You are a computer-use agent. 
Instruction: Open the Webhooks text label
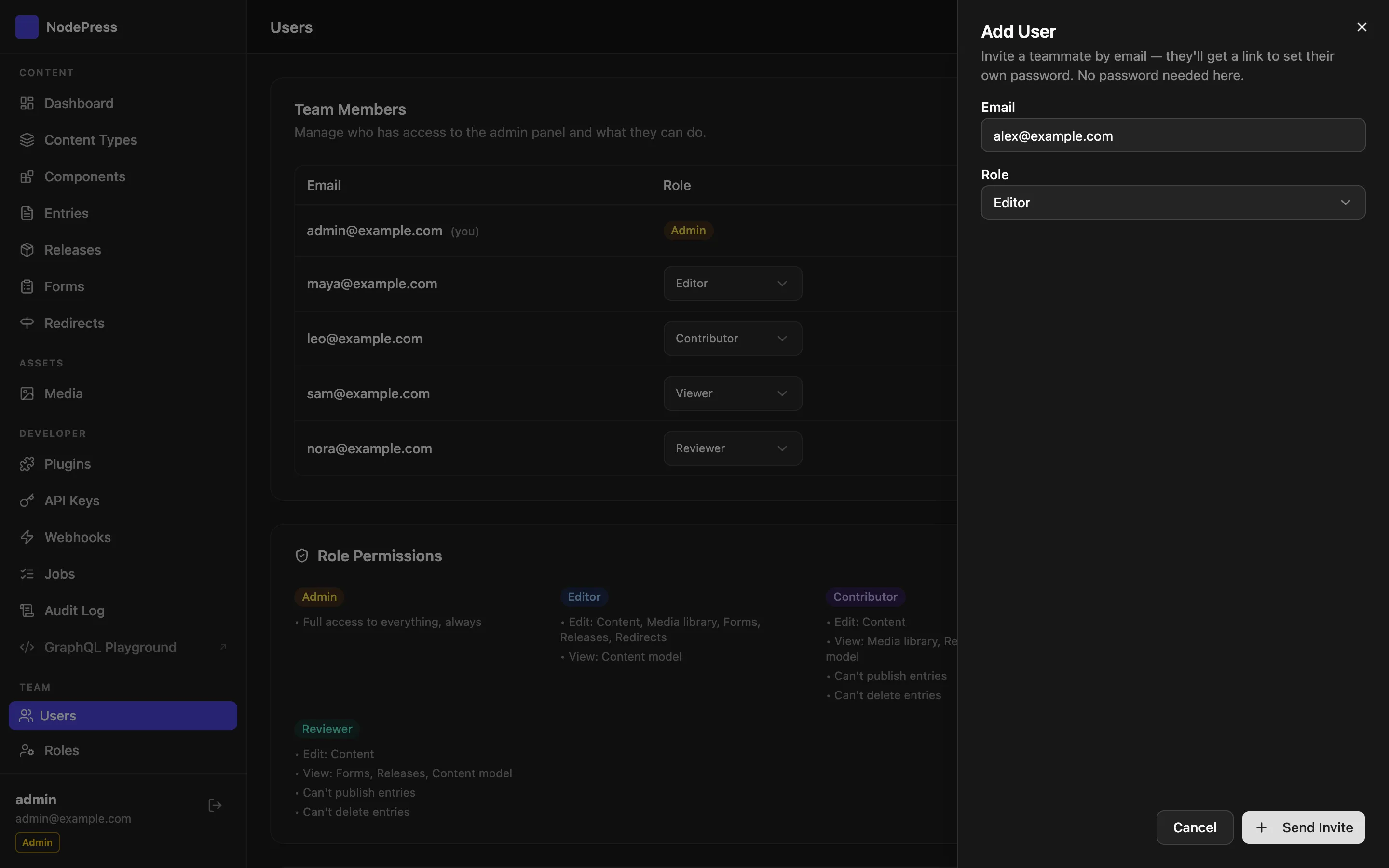[x=78, y=537]
